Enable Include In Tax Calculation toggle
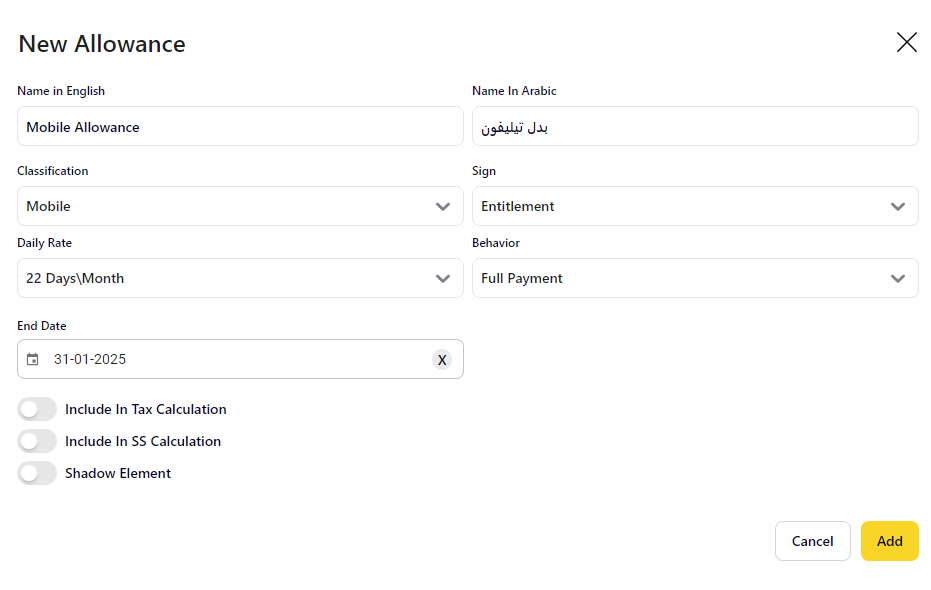The image size is (931, 590). click(37, 409)
